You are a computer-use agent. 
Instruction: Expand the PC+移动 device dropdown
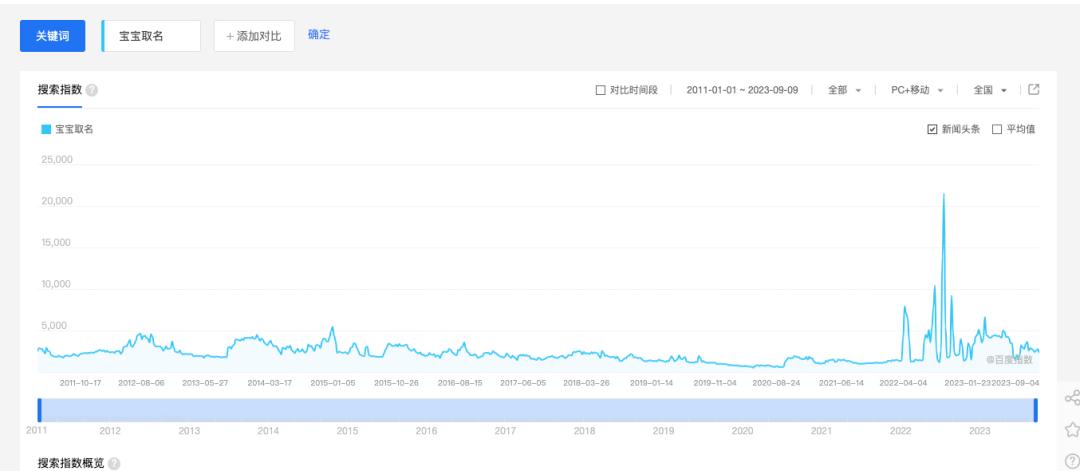click(x=917, y=91)
